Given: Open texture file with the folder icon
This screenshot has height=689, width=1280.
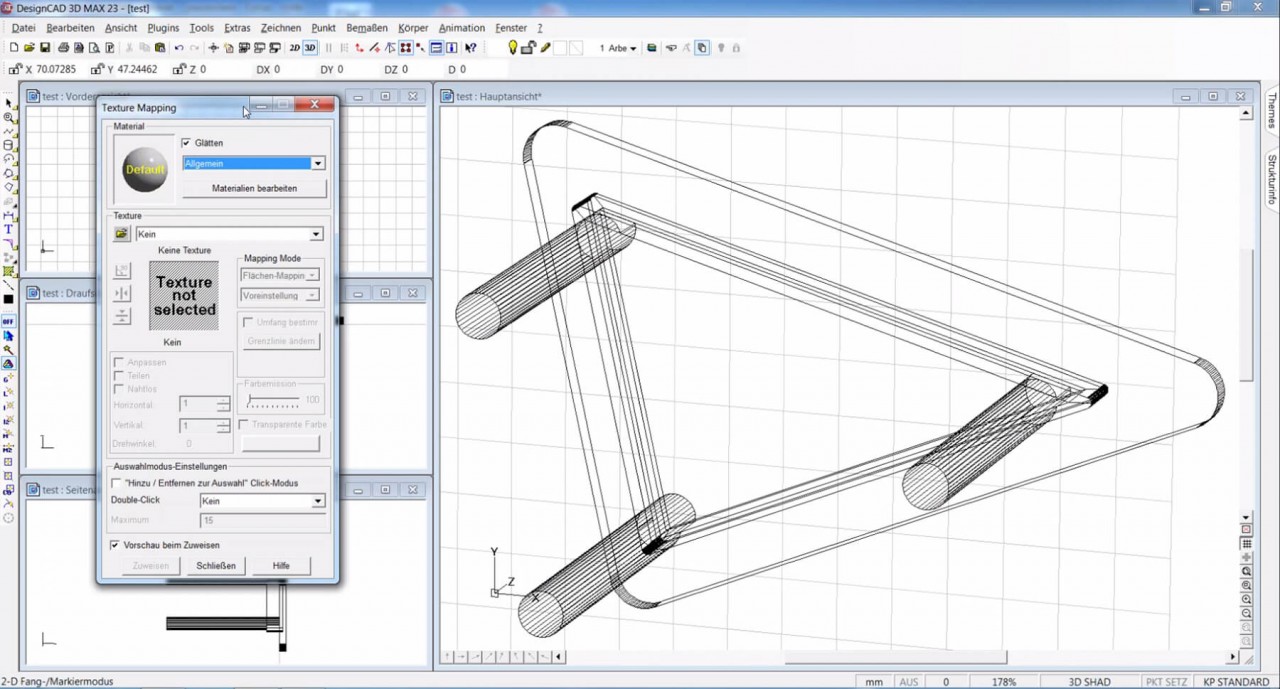Looking at the screenshot, I should pos(121,233).
